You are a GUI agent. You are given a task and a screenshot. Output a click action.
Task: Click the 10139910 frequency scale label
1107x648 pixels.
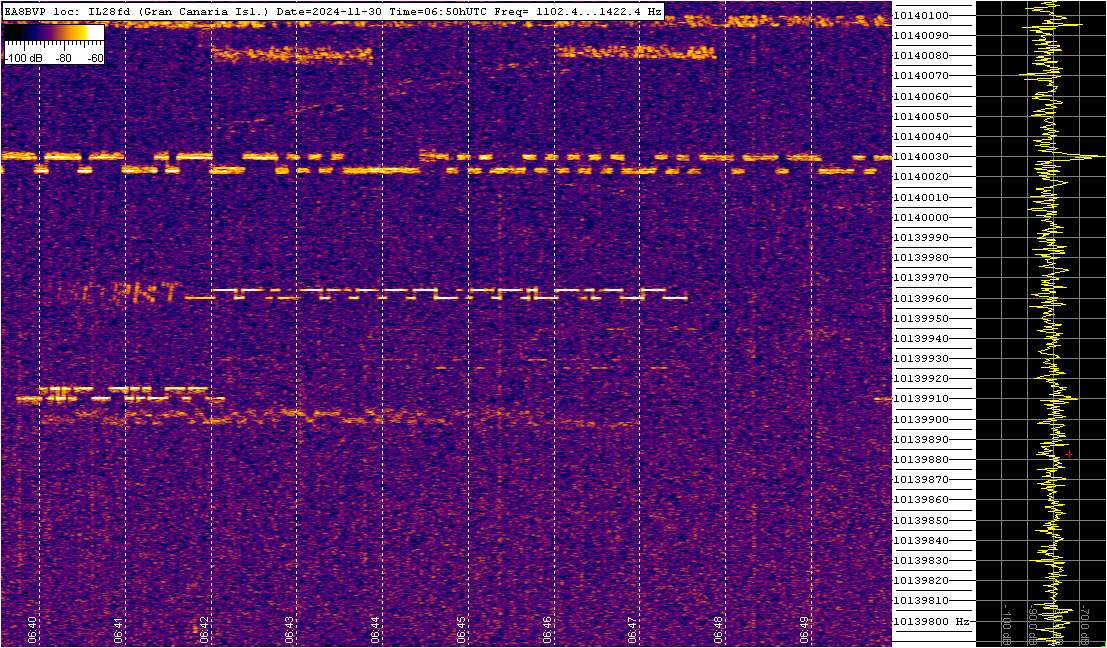pyautogui.click(x=921, y=399)
